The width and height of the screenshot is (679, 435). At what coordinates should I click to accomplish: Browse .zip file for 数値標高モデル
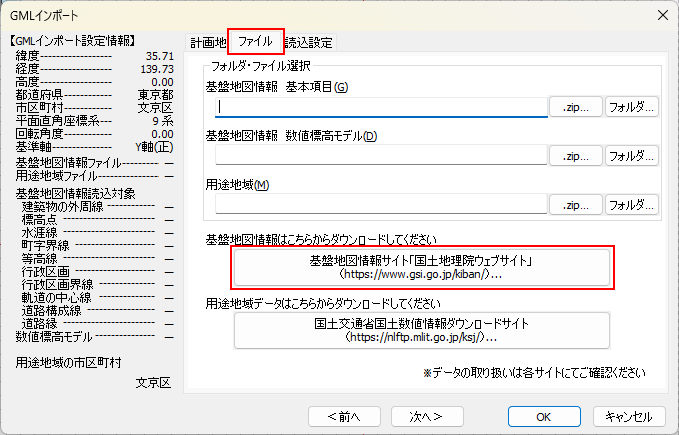click(x=576, y=155)
